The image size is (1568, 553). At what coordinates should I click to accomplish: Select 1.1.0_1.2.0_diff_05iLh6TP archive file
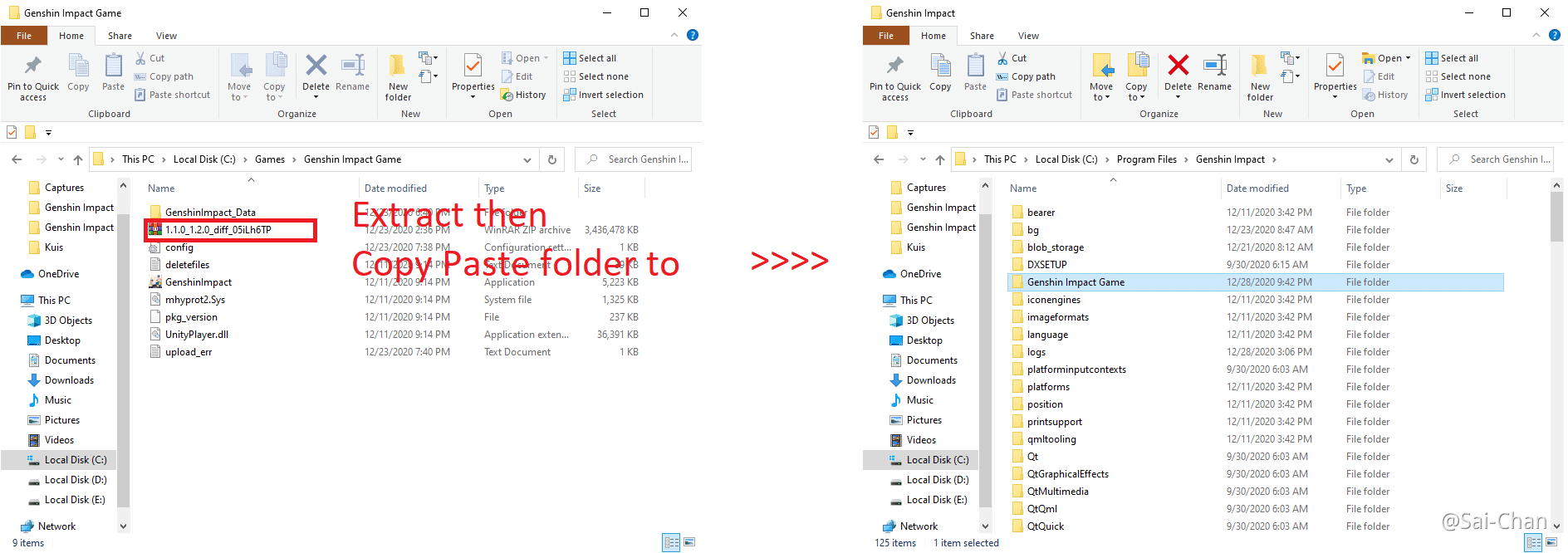point(218,230)
